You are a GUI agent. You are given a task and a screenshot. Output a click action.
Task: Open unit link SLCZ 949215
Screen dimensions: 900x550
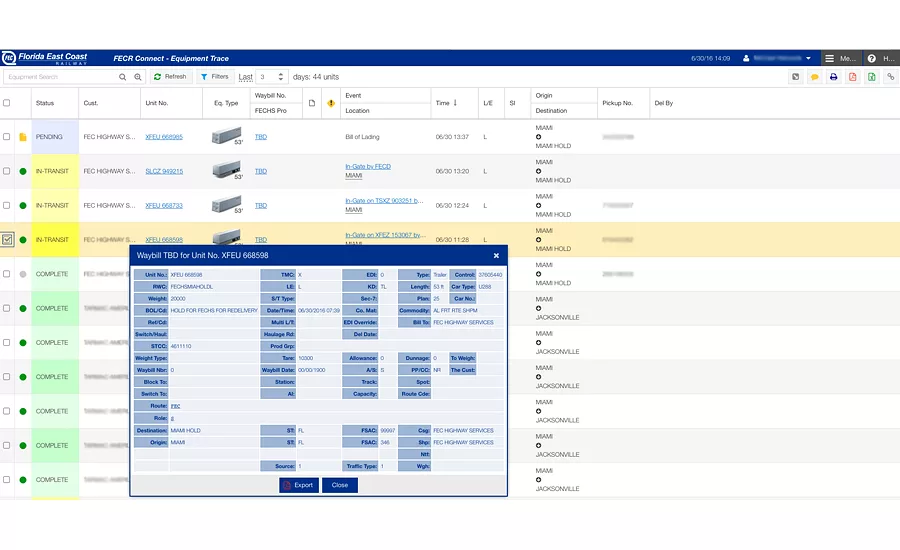(x=164, y=171)
